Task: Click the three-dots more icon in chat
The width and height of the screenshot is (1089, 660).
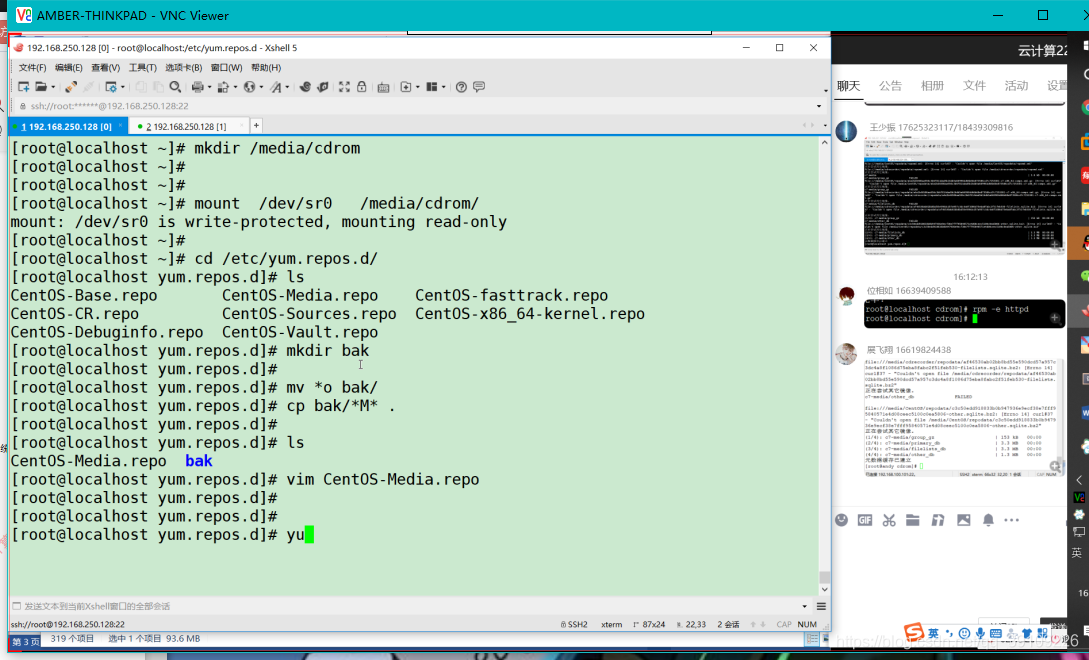Action: click(1012, 520)
